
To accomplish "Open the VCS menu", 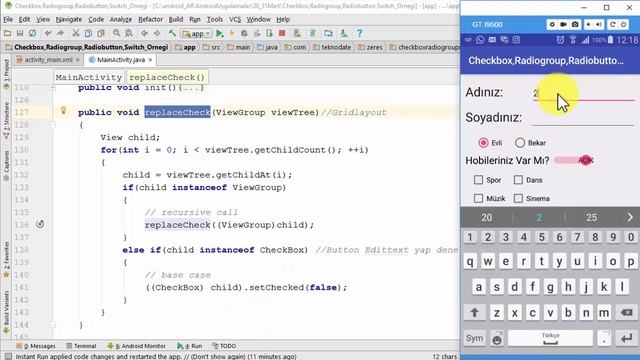I will tap(235, 19).
